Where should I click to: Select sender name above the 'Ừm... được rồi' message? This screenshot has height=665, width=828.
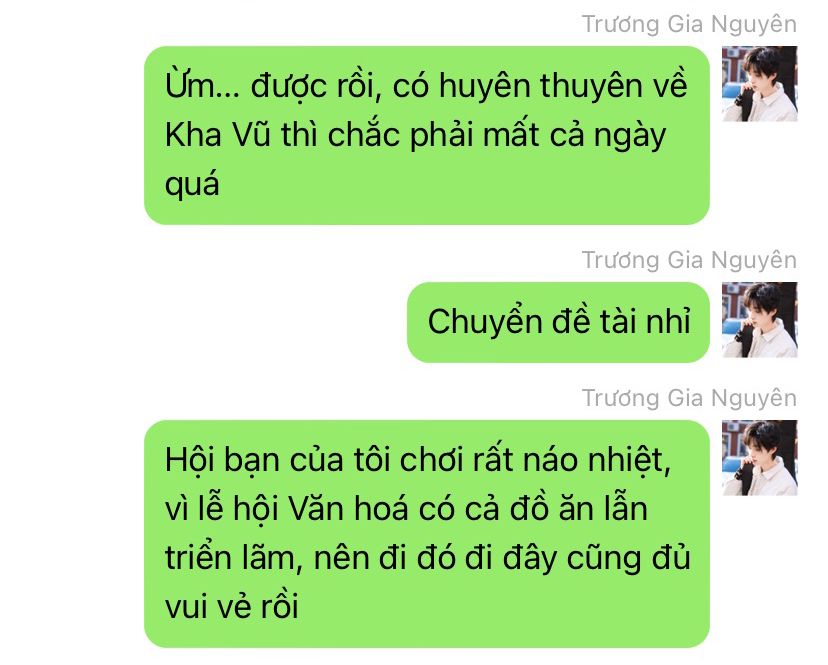[x=689, y=25]
